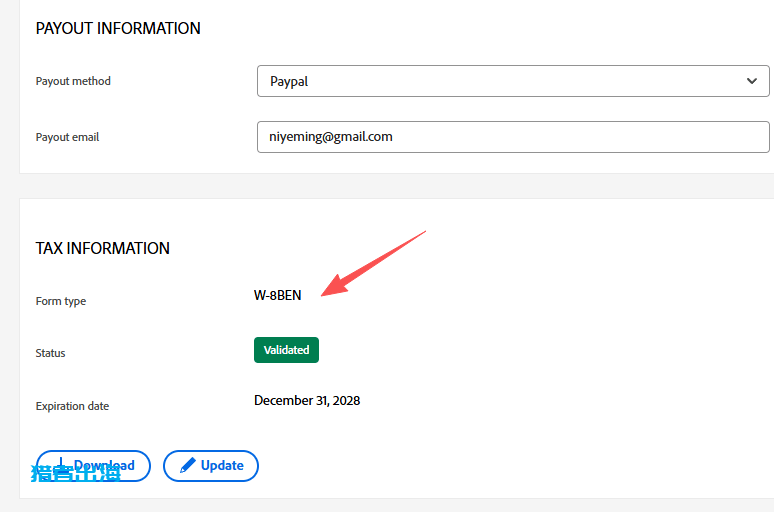Screen dimensions: 774x512
Task: Click the Payout method label
Action: (73, 81)
